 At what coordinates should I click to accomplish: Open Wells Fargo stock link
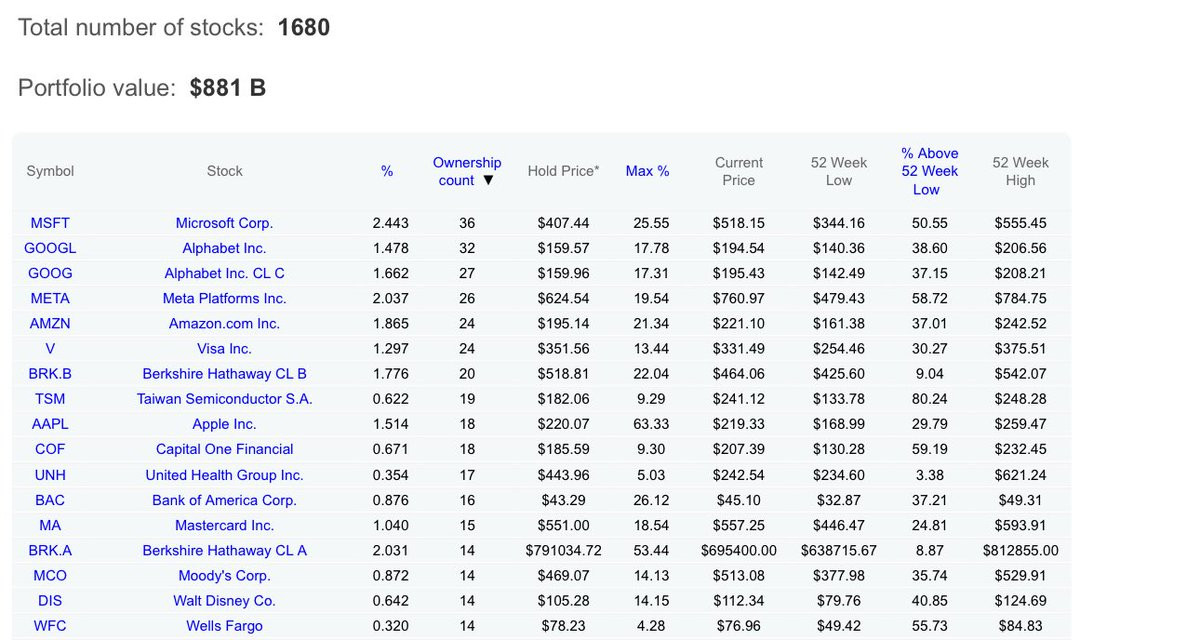point(224,626)
